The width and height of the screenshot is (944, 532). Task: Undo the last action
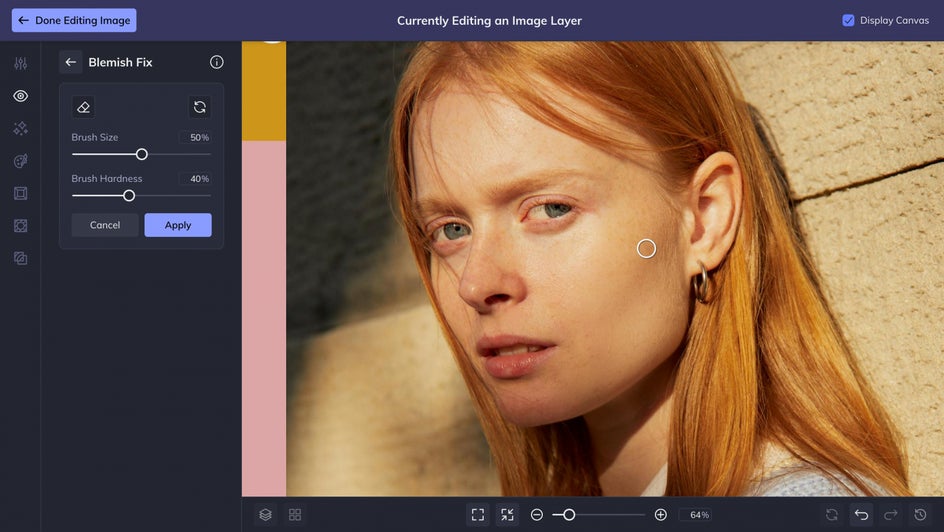coord(862,515)
